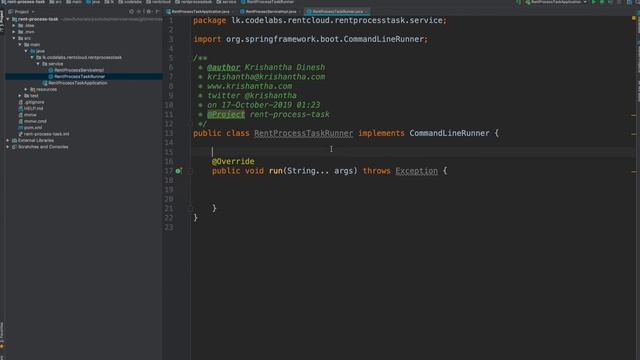Click import org.springframework.boot.CommandLineRunner line
This screenshot has height=360, width=640.
tap(310, 39)
